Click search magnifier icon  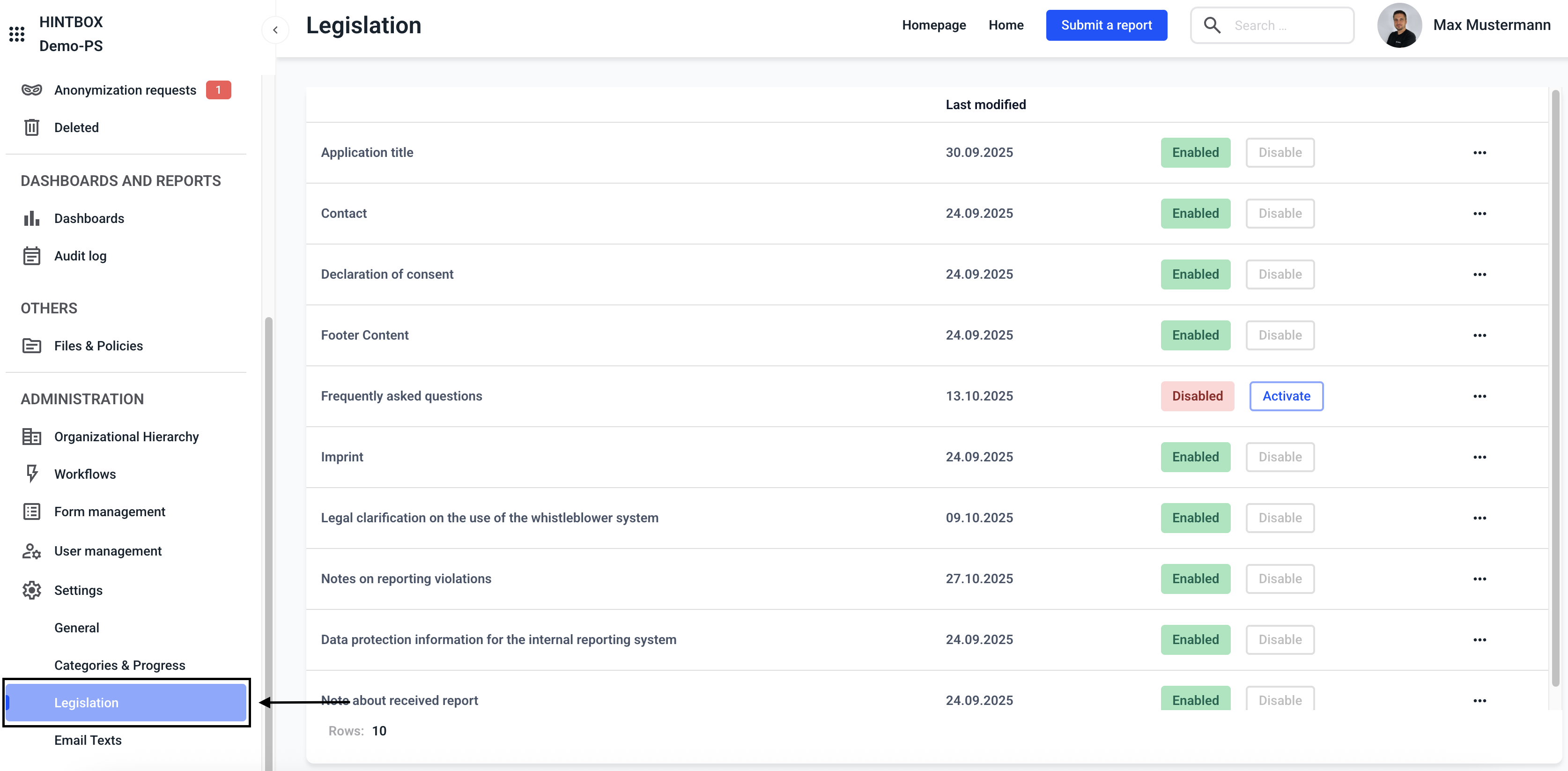pos(1212,26)
